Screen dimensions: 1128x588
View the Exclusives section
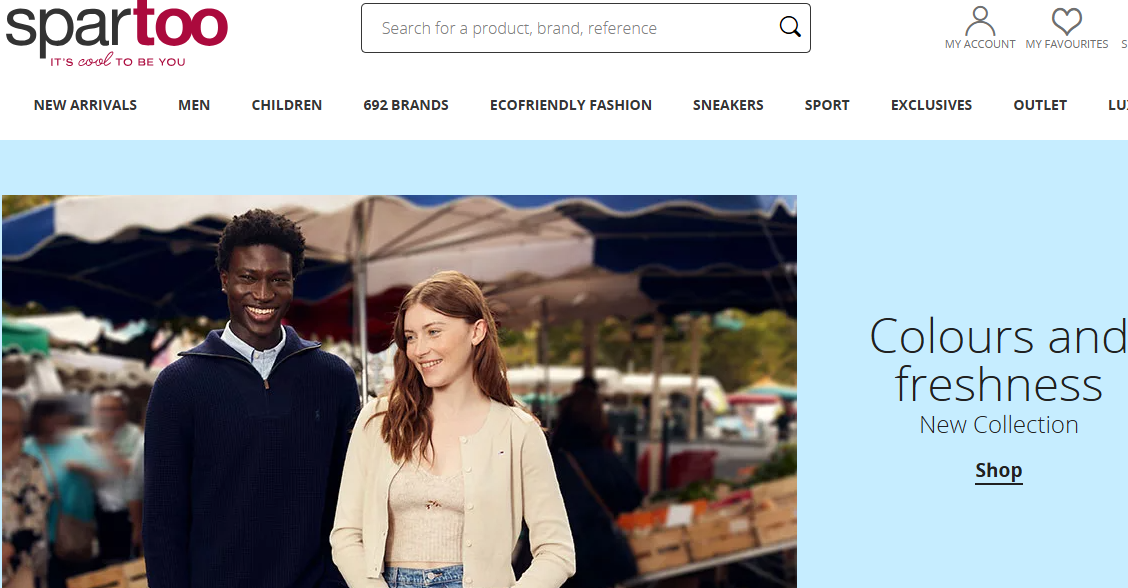(931, 105)
